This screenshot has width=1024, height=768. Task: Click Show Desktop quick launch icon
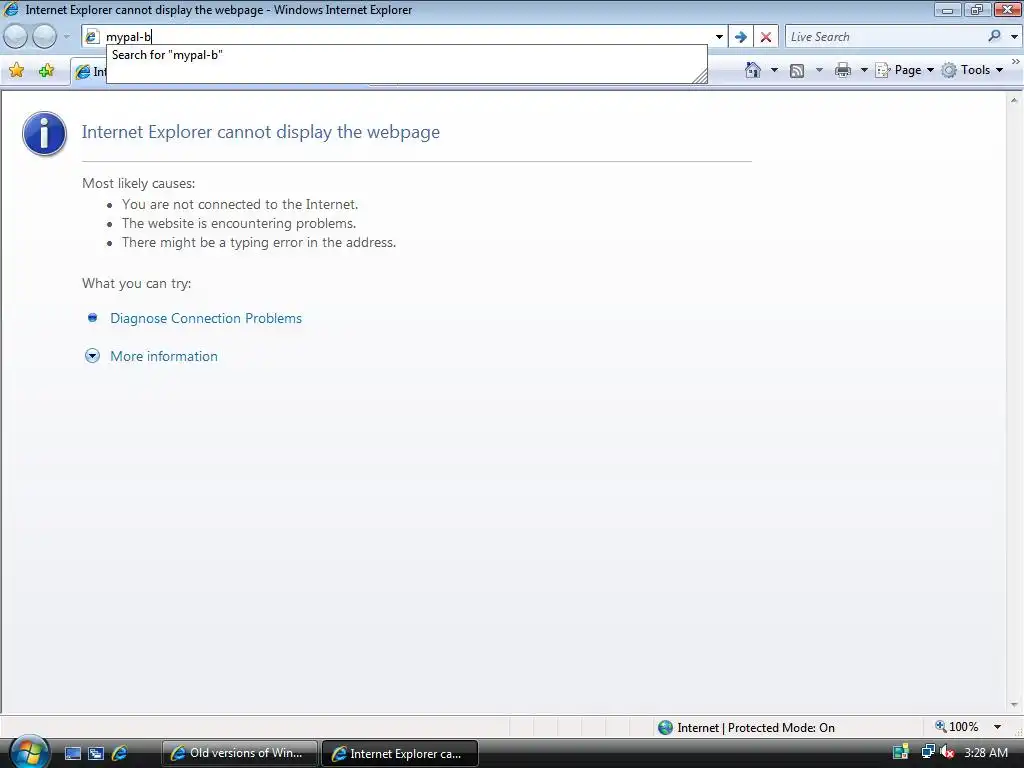pyautogui.click(x=73, y=753)
